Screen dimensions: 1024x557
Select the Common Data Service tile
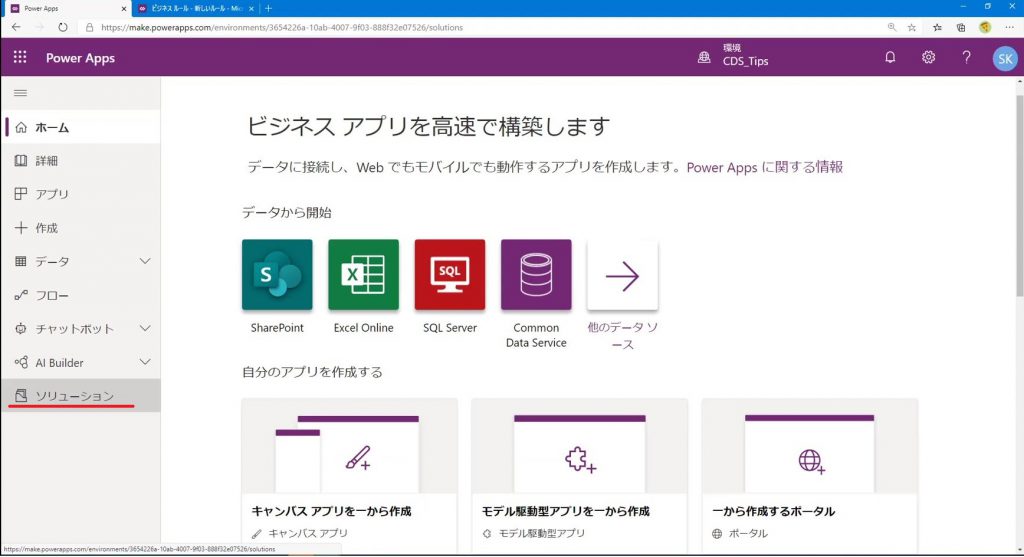[536, 275]
